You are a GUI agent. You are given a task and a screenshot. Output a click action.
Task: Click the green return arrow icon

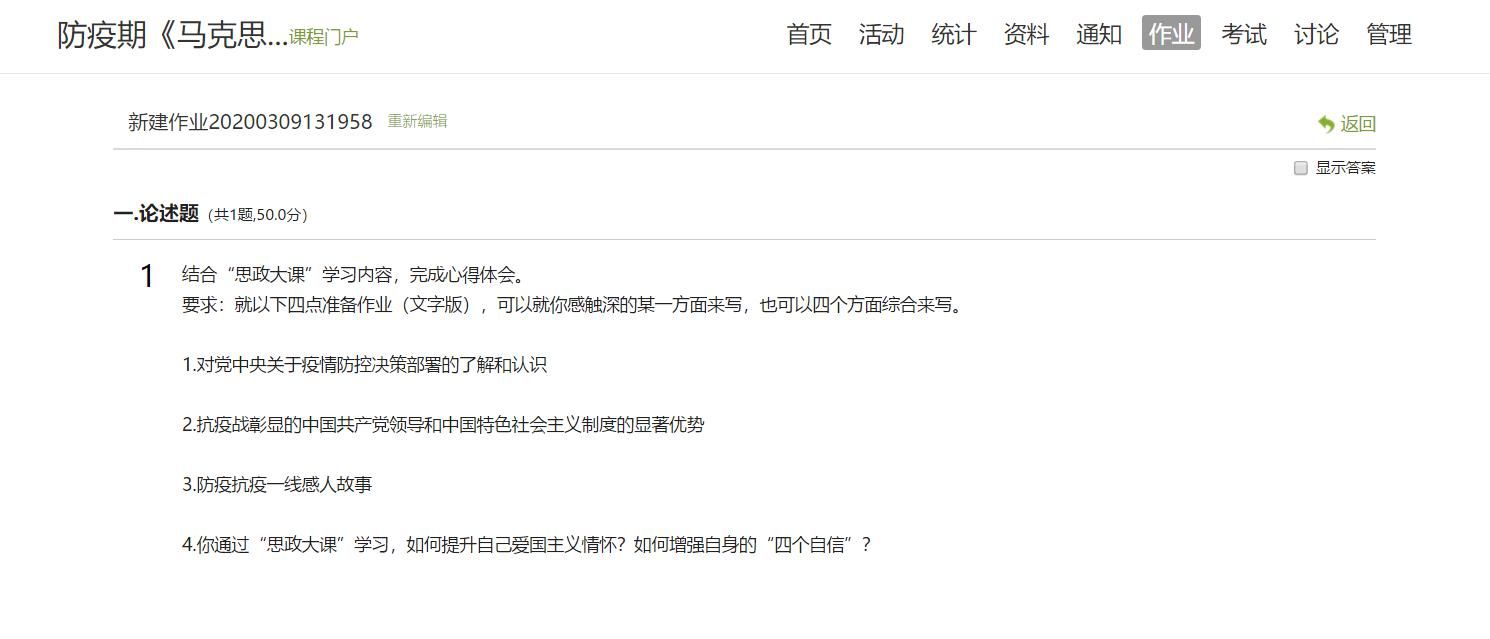tap(1326, 124)
